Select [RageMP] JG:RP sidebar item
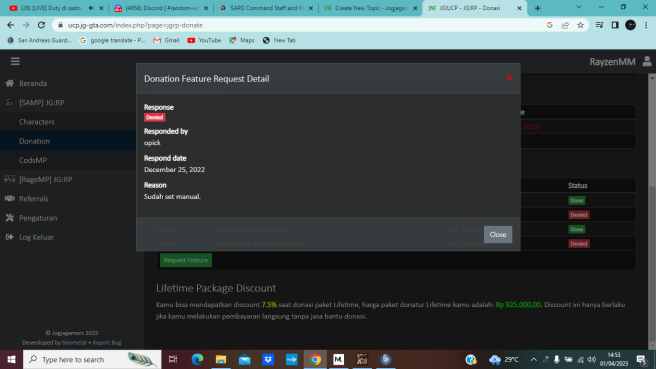Image resolution: width=656 pixels, height=369 pixels. (46, 179)
